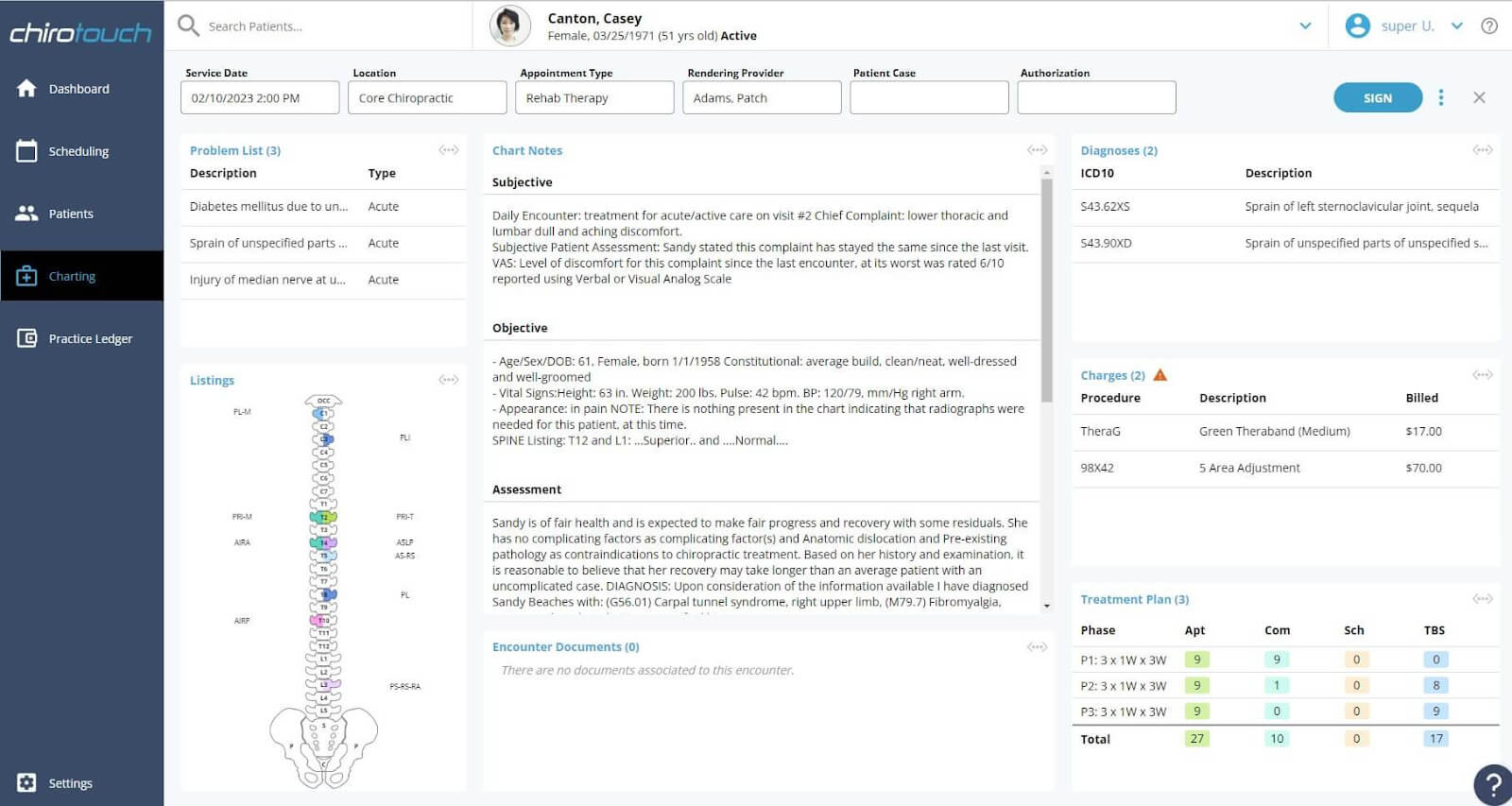This screenshot has width=1512, height=806.
Task: Click the Patients people icon
Action: (26, 214)
